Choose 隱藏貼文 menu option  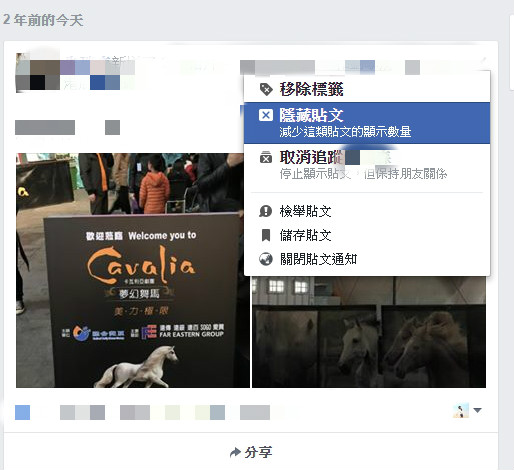367,123
